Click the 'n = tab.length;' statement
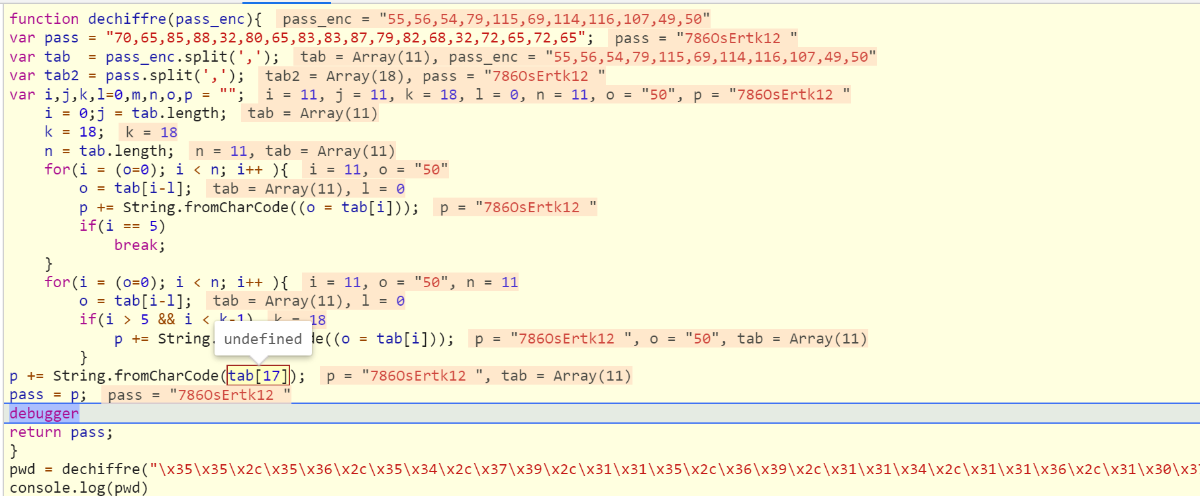 click(x=109, y=152)
